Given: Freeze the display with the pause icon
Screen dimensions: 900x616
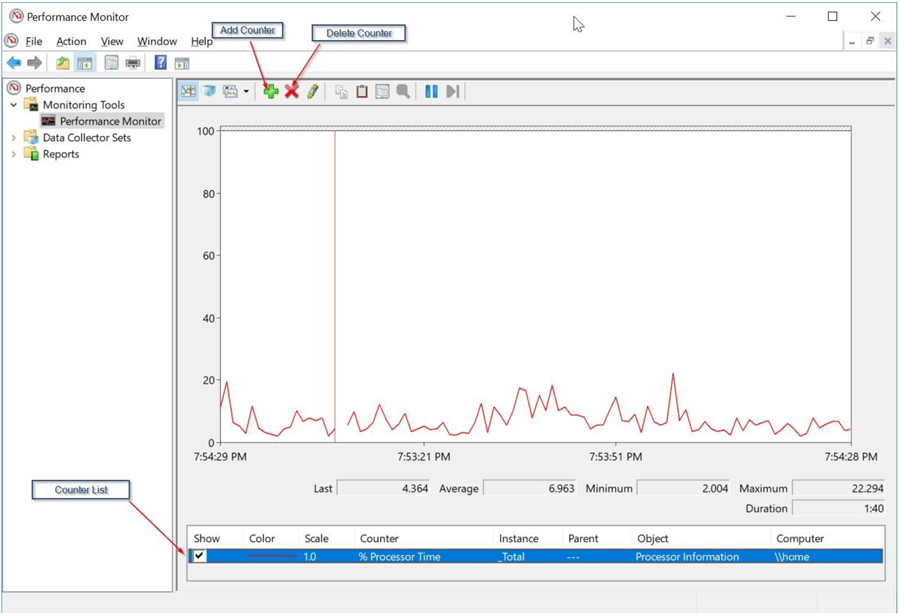Looking at the screenshot, I should [x=431, y=91].
